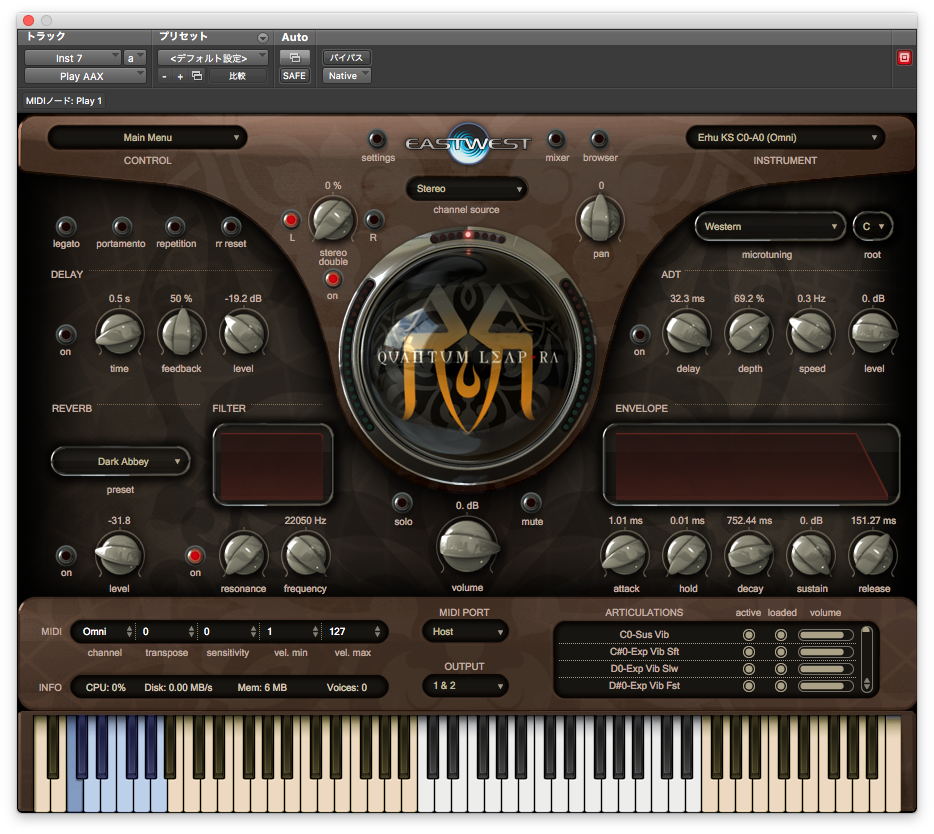The image size is (934, 834).
Task: Toggle the stereo double L button
Action: [291, 220]
